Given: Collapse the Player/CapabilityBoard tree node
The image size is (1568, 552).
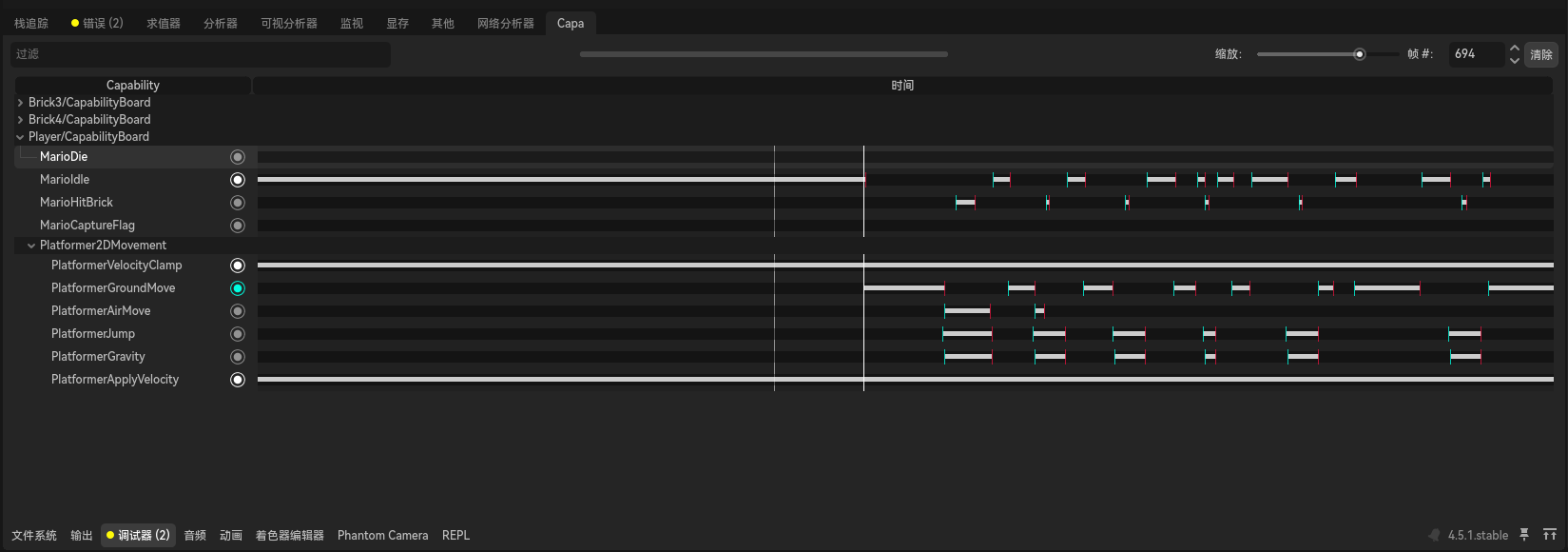Looking at the screenshot, I should click(20, 137).
